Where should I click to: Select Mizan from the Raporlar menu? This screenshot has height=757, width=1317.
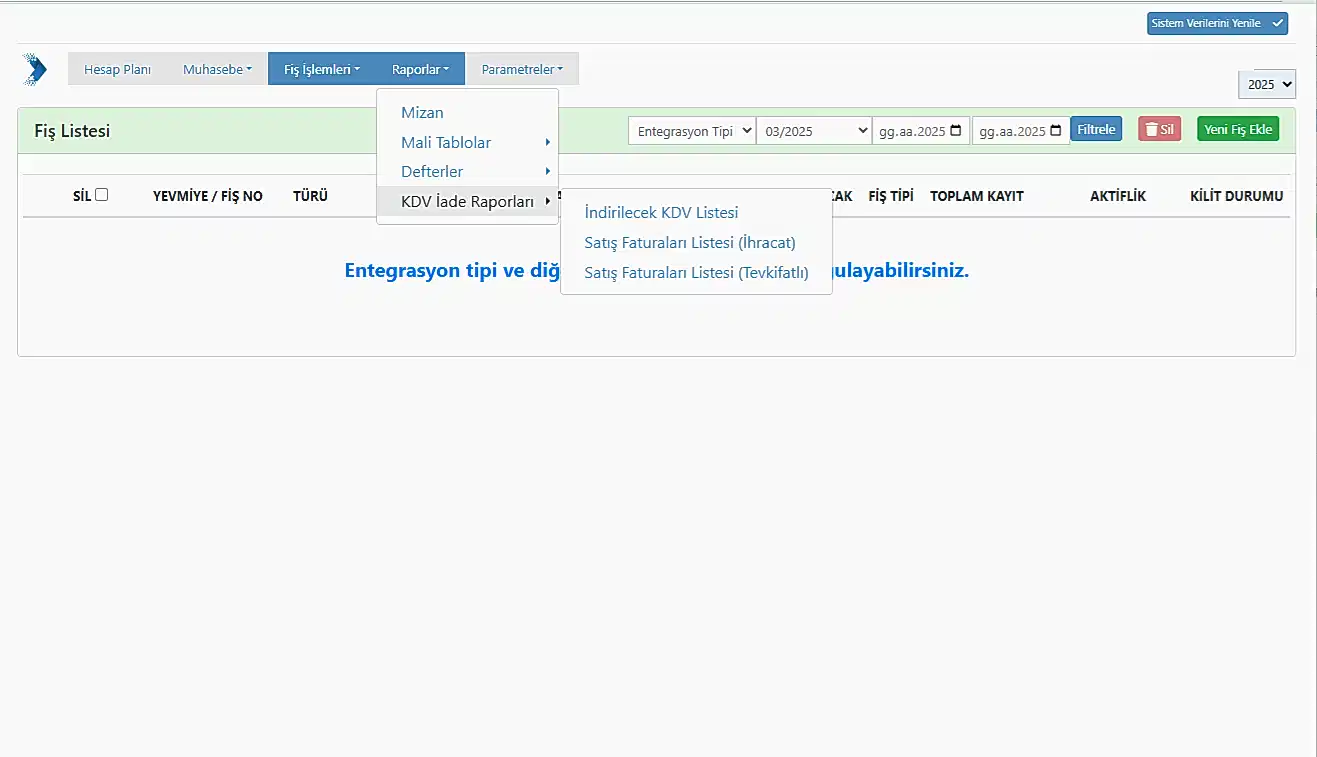click(422, 113)
